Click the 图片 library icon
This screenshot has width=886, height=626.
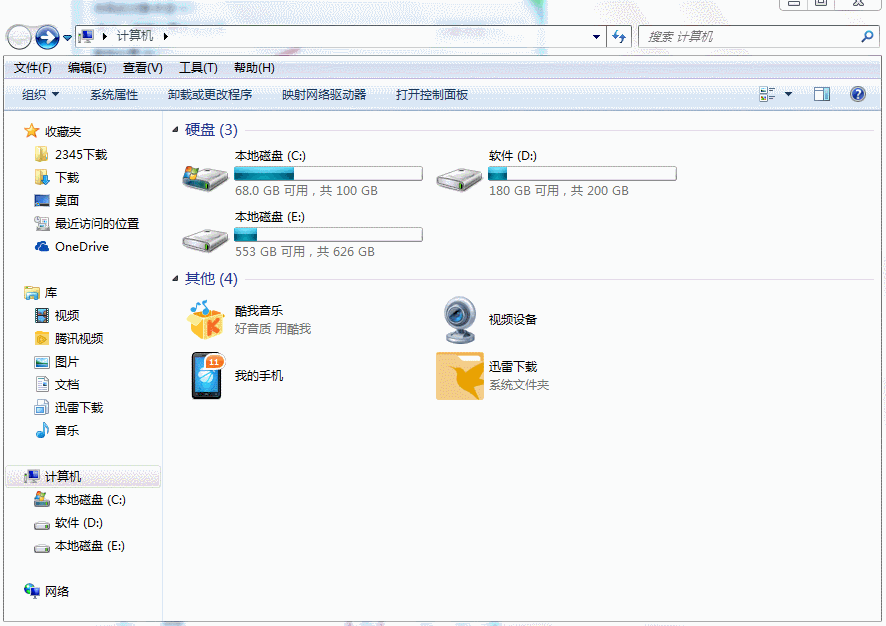pyautogui.click(x=42, y=362)
